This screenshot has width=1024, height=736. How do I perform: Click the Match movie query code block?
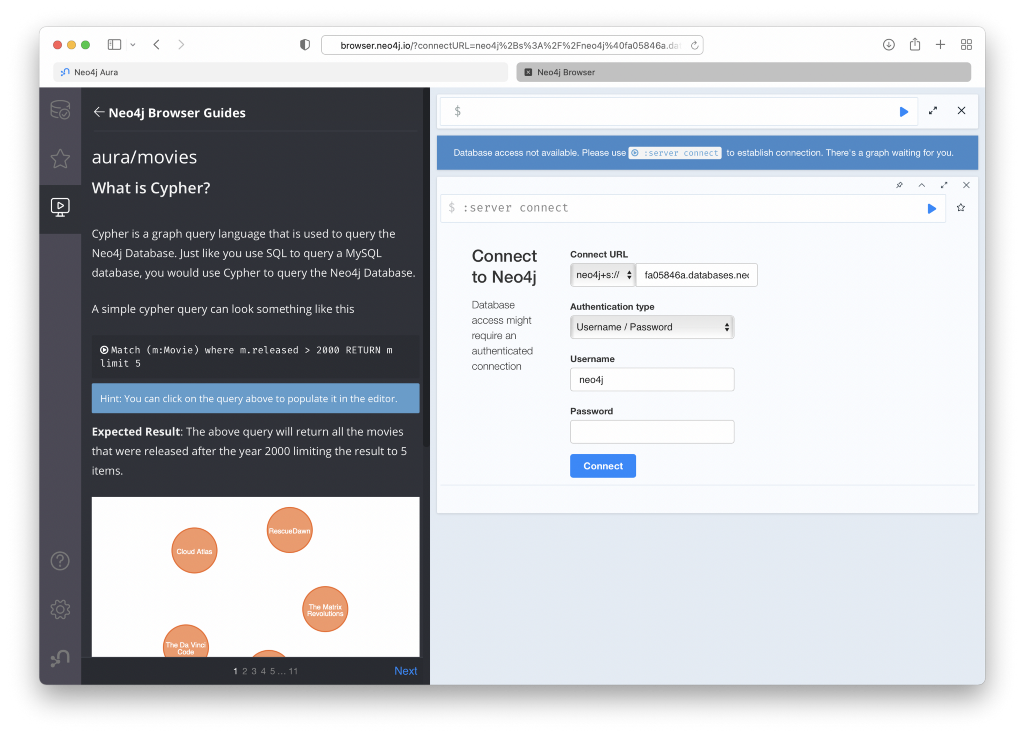pos(255,357)
